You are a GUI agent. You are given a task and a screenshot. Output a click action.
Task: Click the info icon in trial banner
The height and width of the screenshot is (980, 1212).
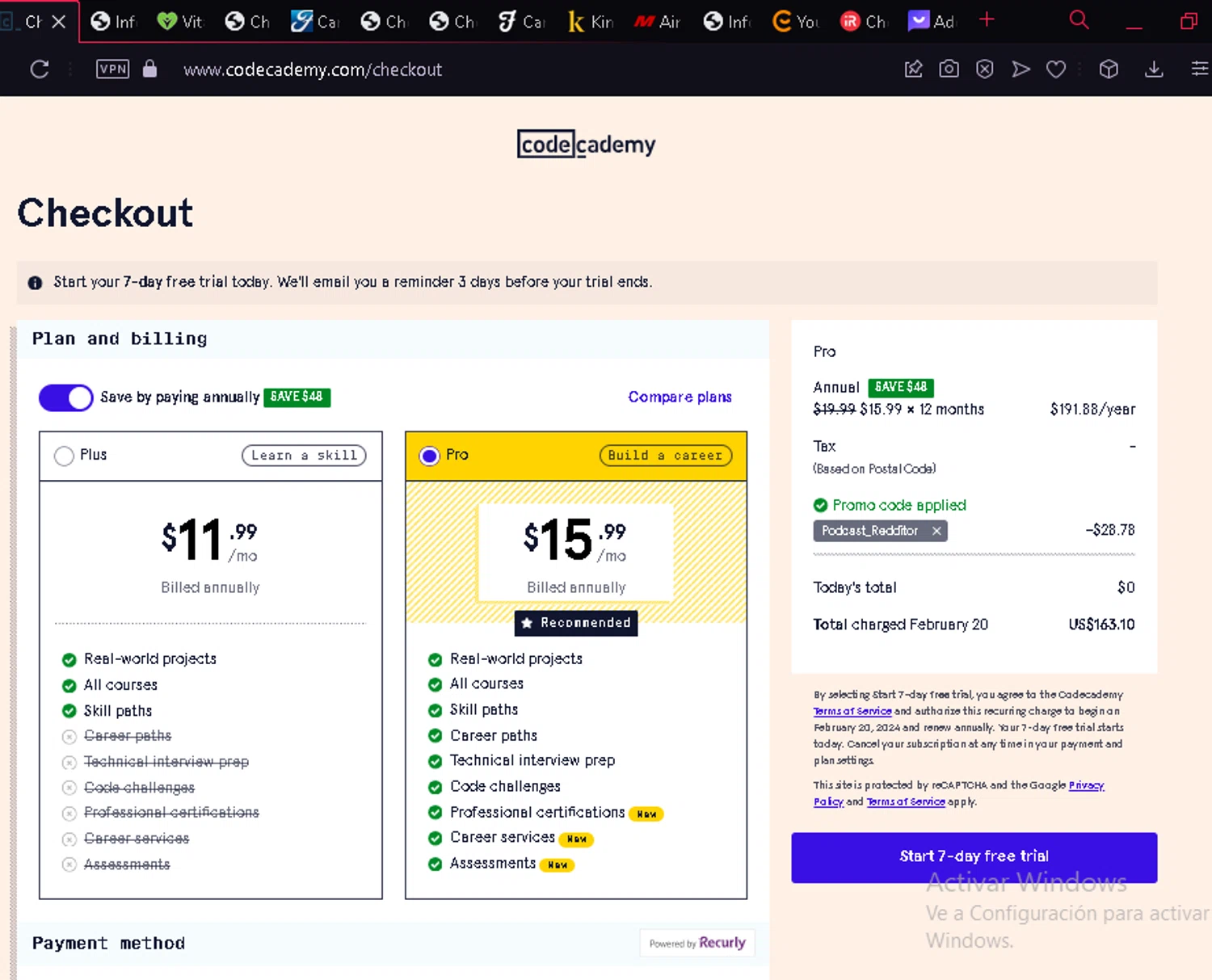coord(35,283)
